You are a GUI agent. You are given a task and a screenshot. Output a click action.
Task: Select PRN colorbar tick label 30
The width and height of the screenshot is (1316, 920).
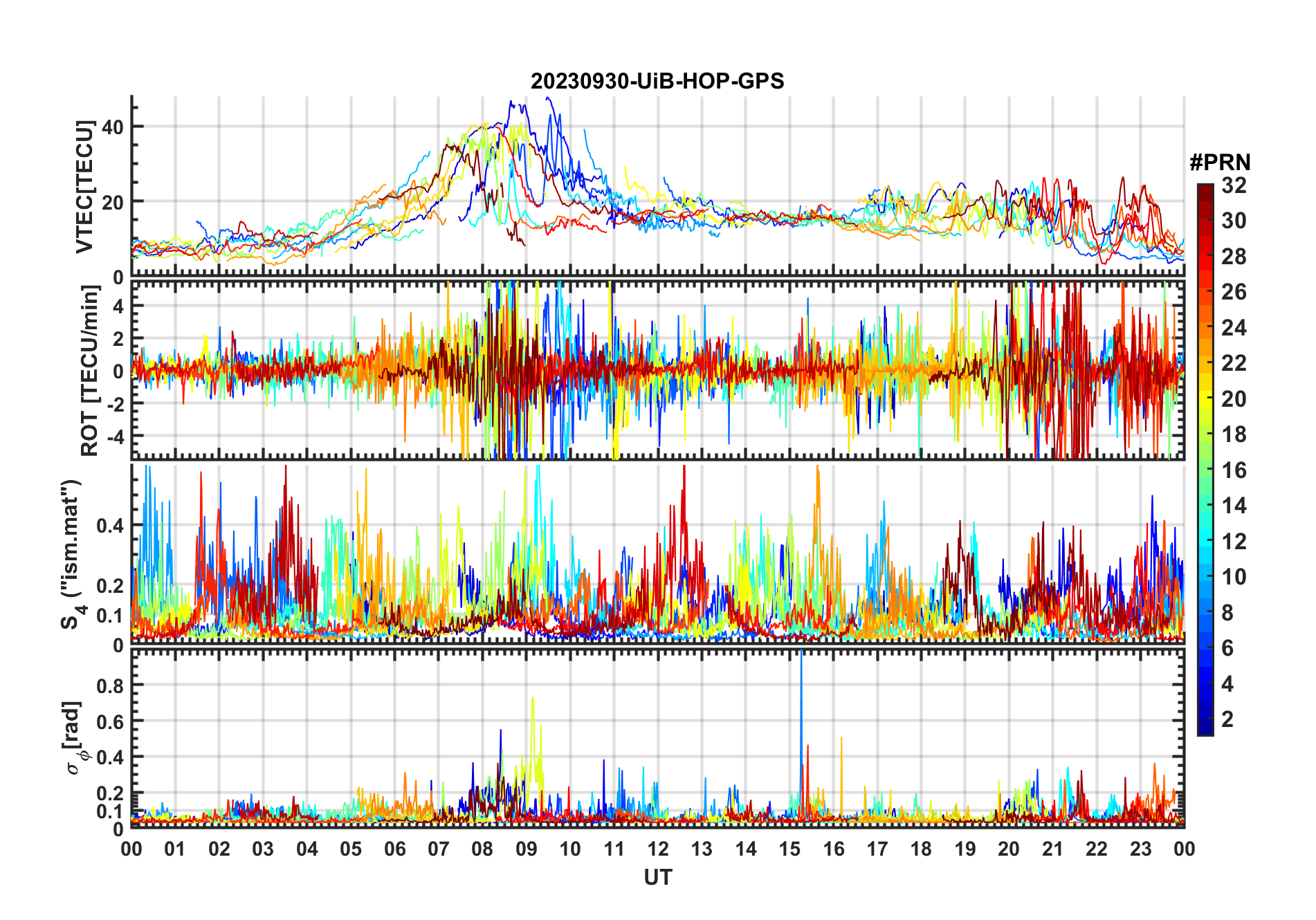pos(1234,221)
